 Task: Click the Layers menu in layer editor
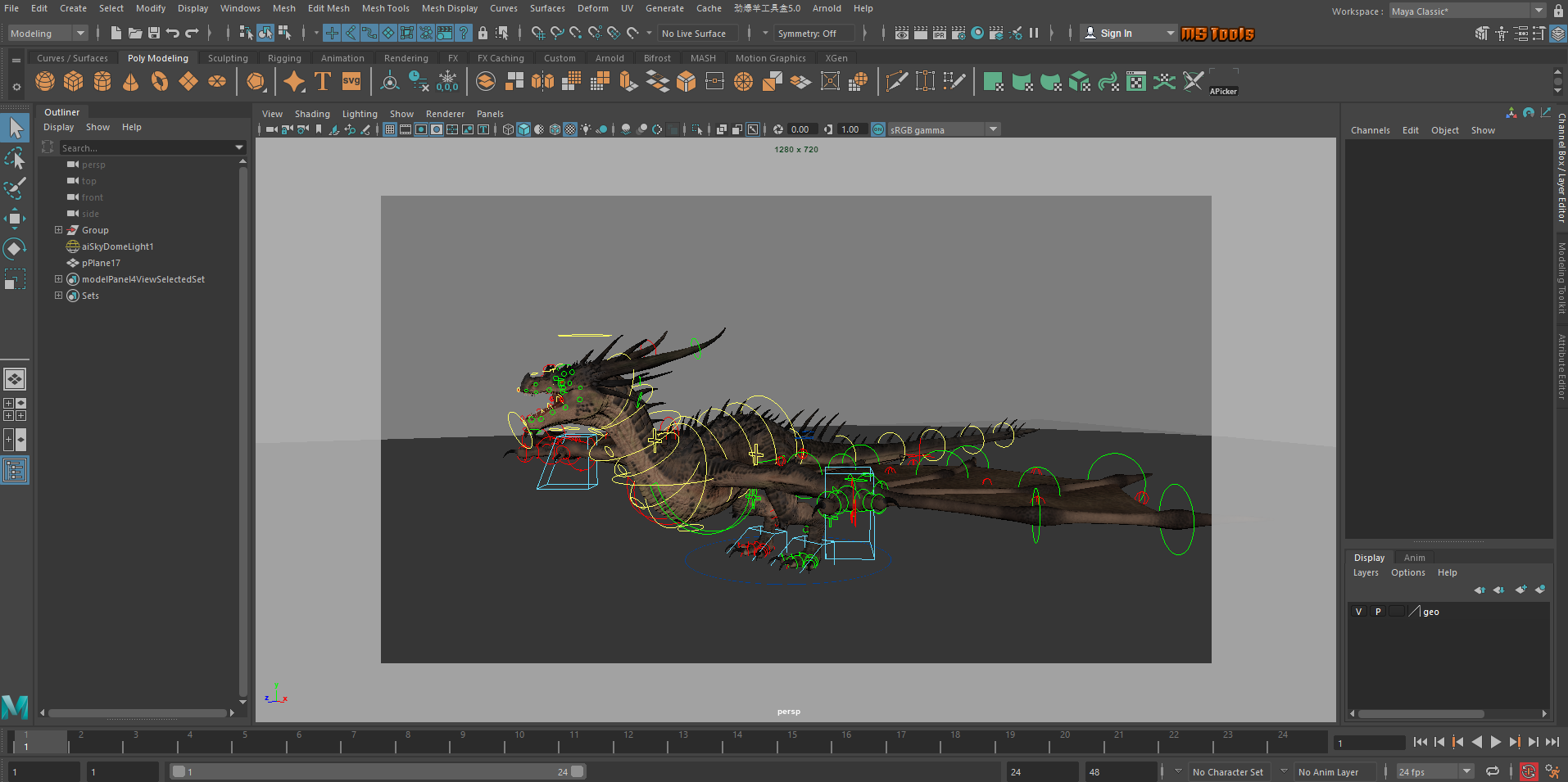1366,572
